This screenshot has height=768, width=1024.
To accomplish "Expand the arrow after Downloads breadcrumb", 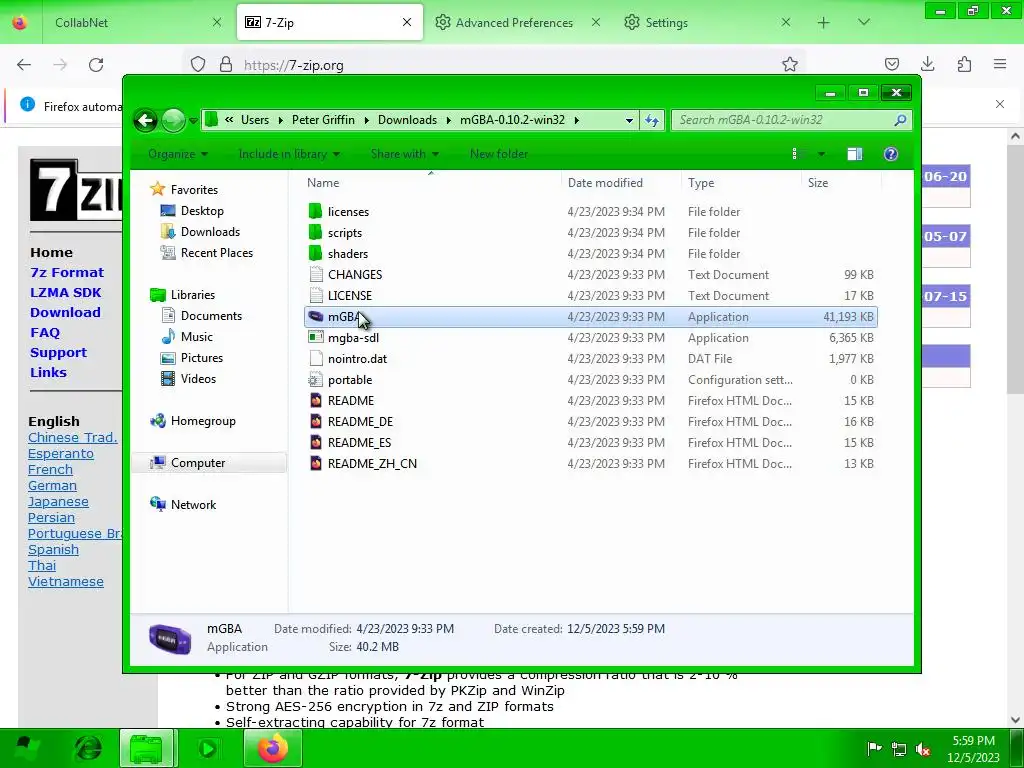I will point(449,120).
